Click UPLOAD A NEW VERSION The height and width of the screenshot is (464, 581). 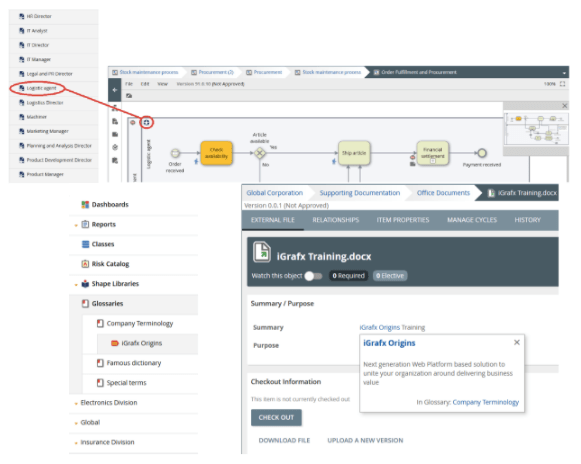click(x=365, y=440)
